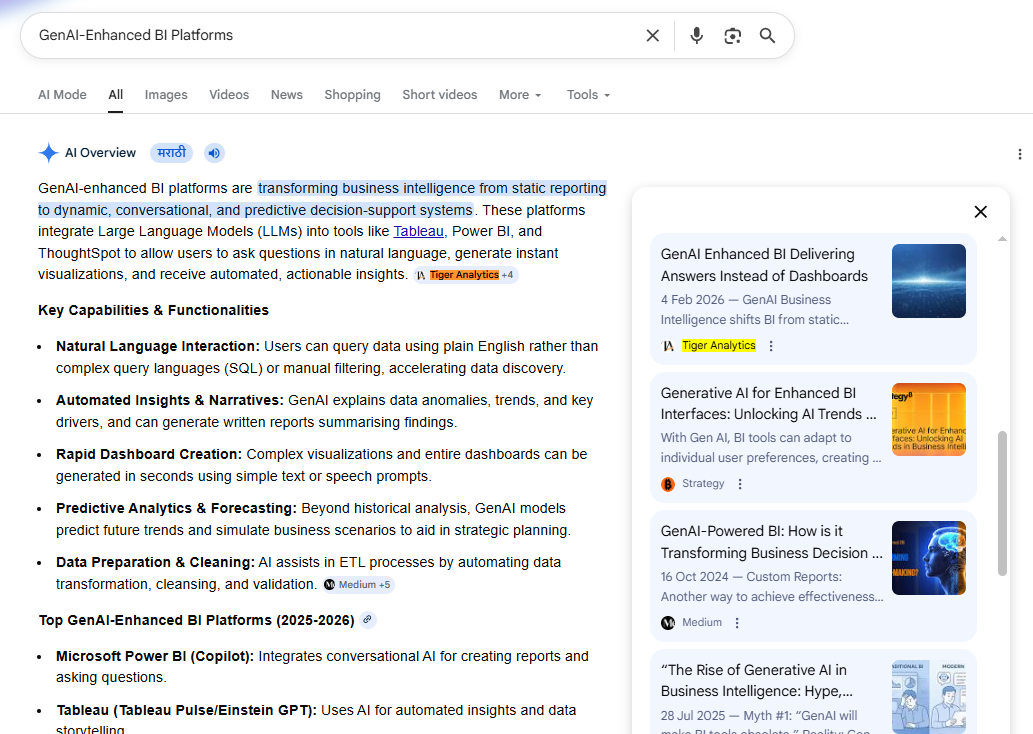1033x734 pixels.
Task: Open Generative AI for Enhanced BI Interfaces article
Action: click(x=768, y=403)
